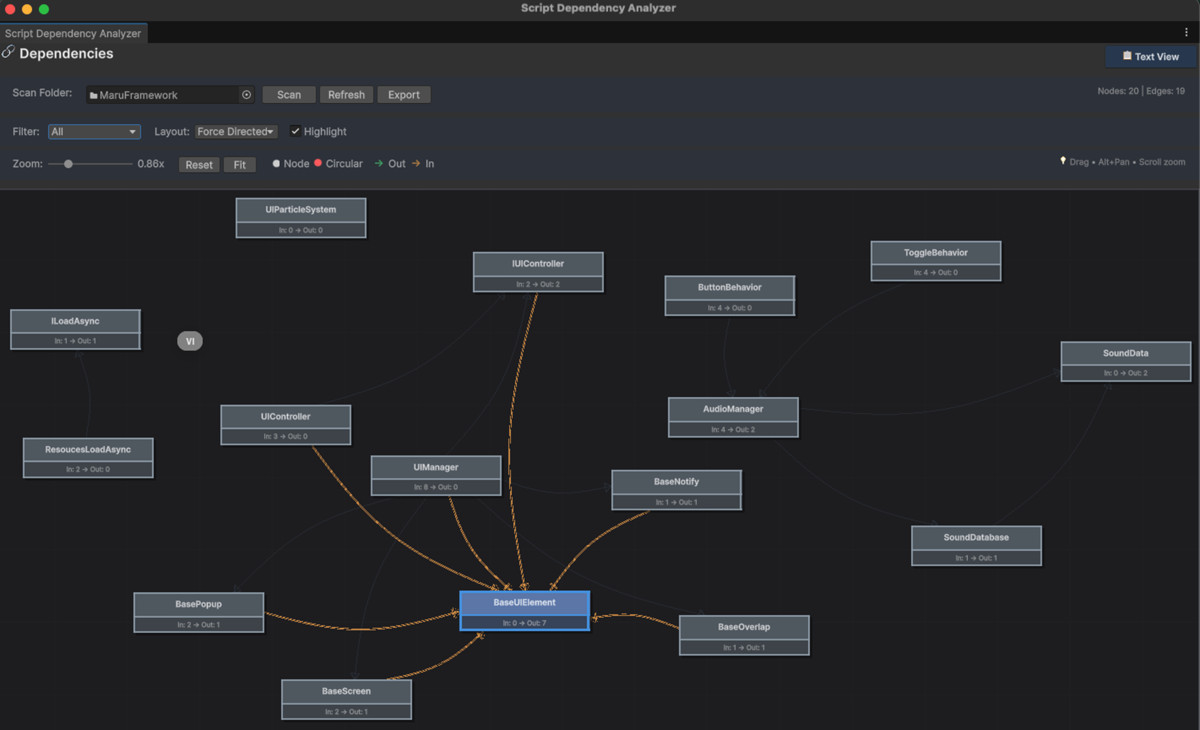
Task: Select the AudioManager node
Action: tap(733, 417)
